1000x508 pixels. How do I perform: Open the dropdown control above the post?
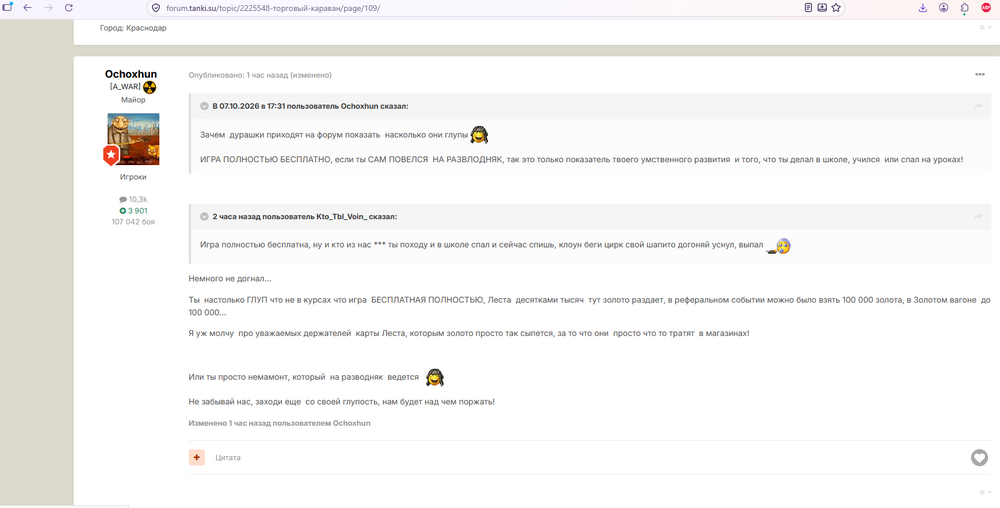tap(985, 27)
